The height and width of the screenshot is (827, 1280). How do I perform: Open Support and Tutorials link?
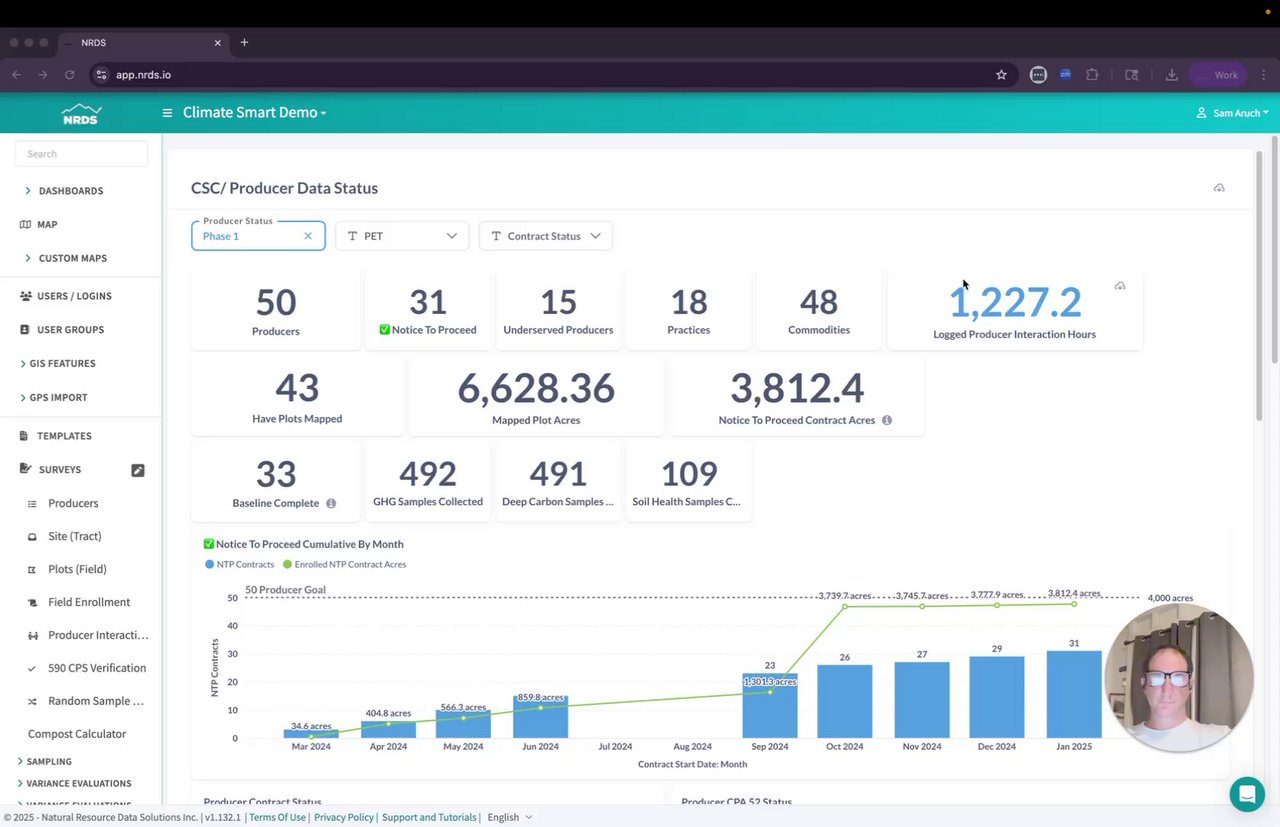pos(429,817)
